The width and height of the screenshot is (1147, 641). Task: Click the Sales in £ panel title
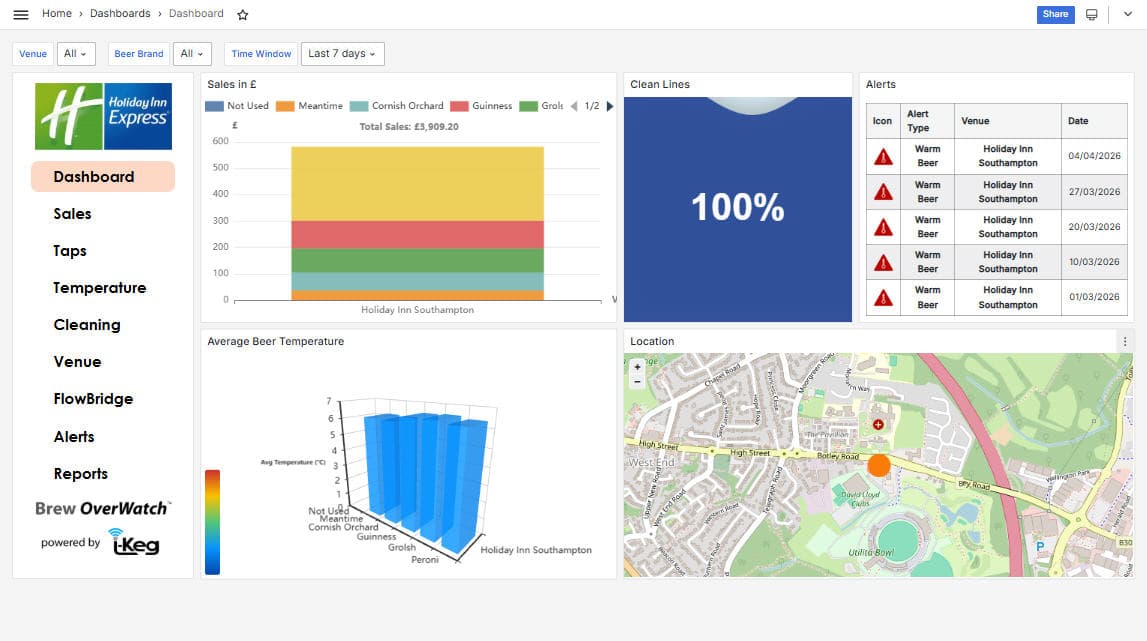pyautogui.click(x=232, y=84)
